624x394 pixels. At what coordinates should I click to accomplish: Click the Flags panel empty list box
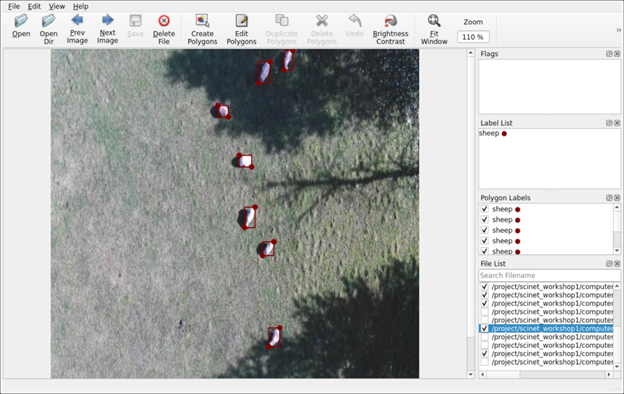click(549, 87)
